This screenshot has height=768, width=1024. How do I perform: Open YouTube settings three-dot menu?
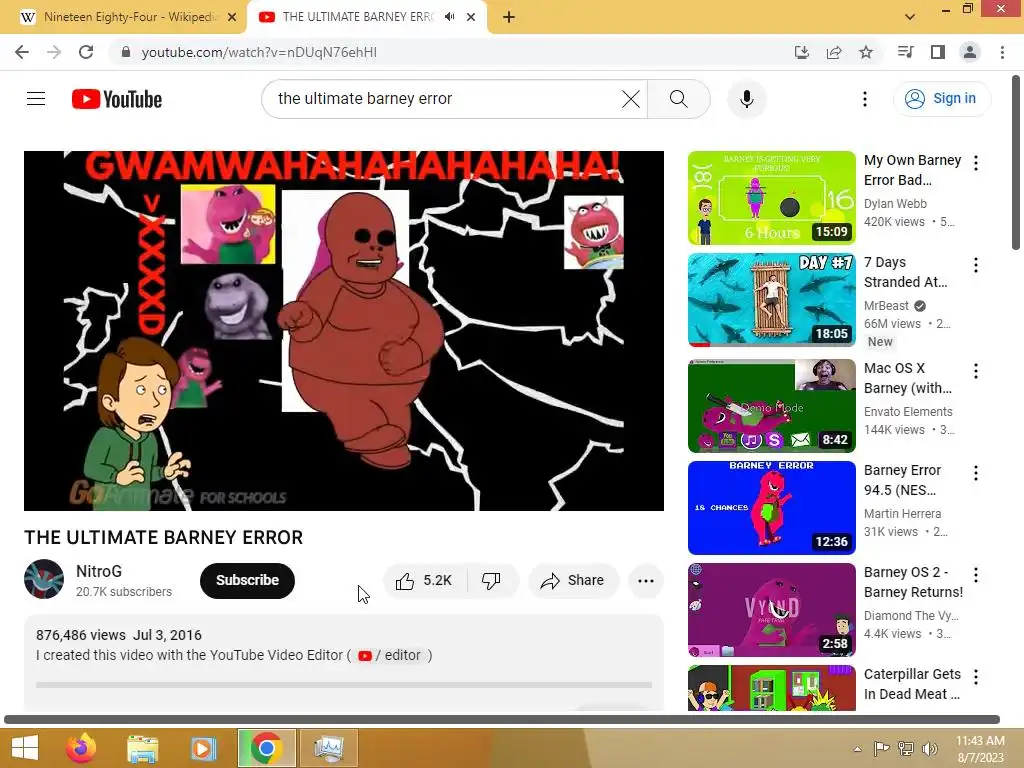[x=865, y=99]
